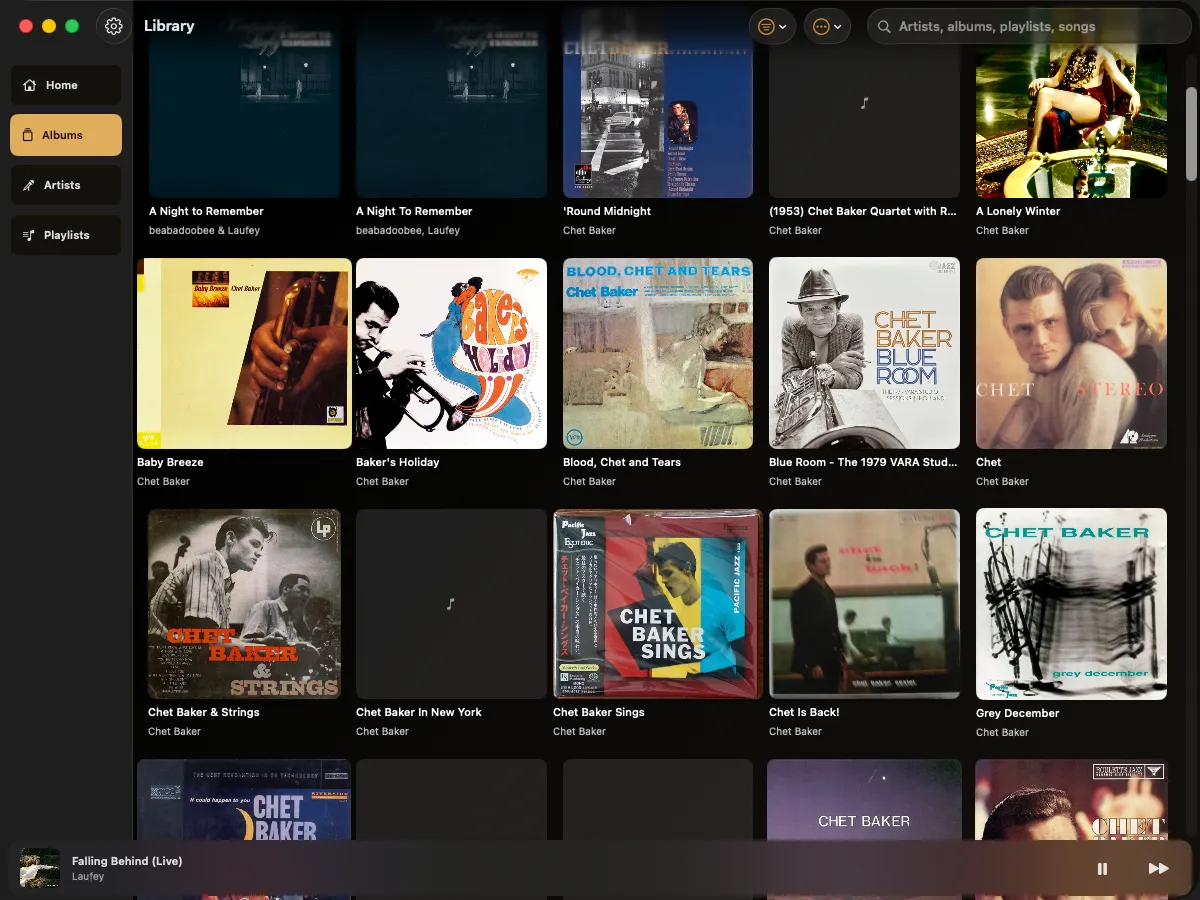Open the Artists sidebar section

pyautogui.click(x=66, y=185)
